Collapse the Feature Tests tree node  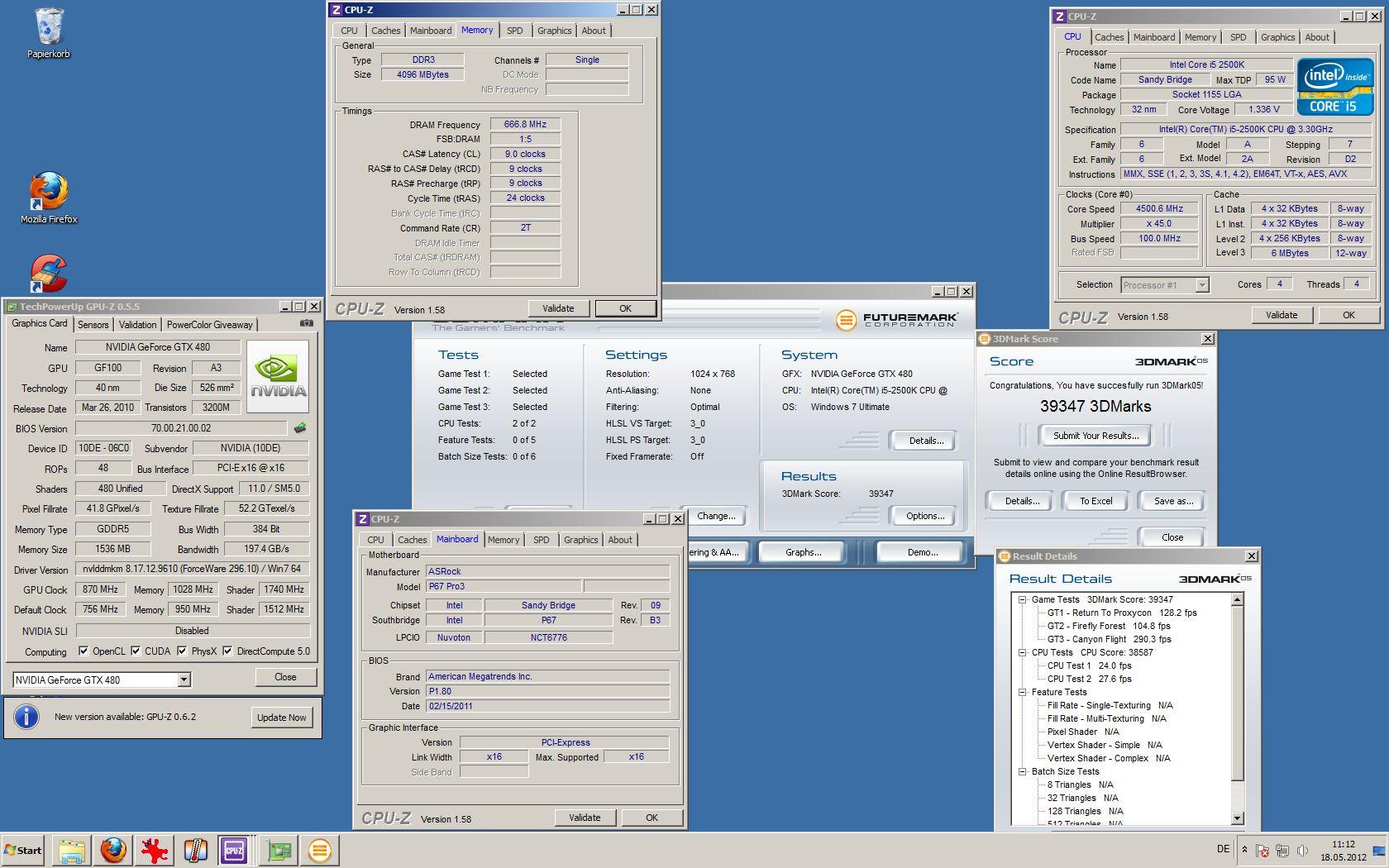click(x=1022, y=692)
